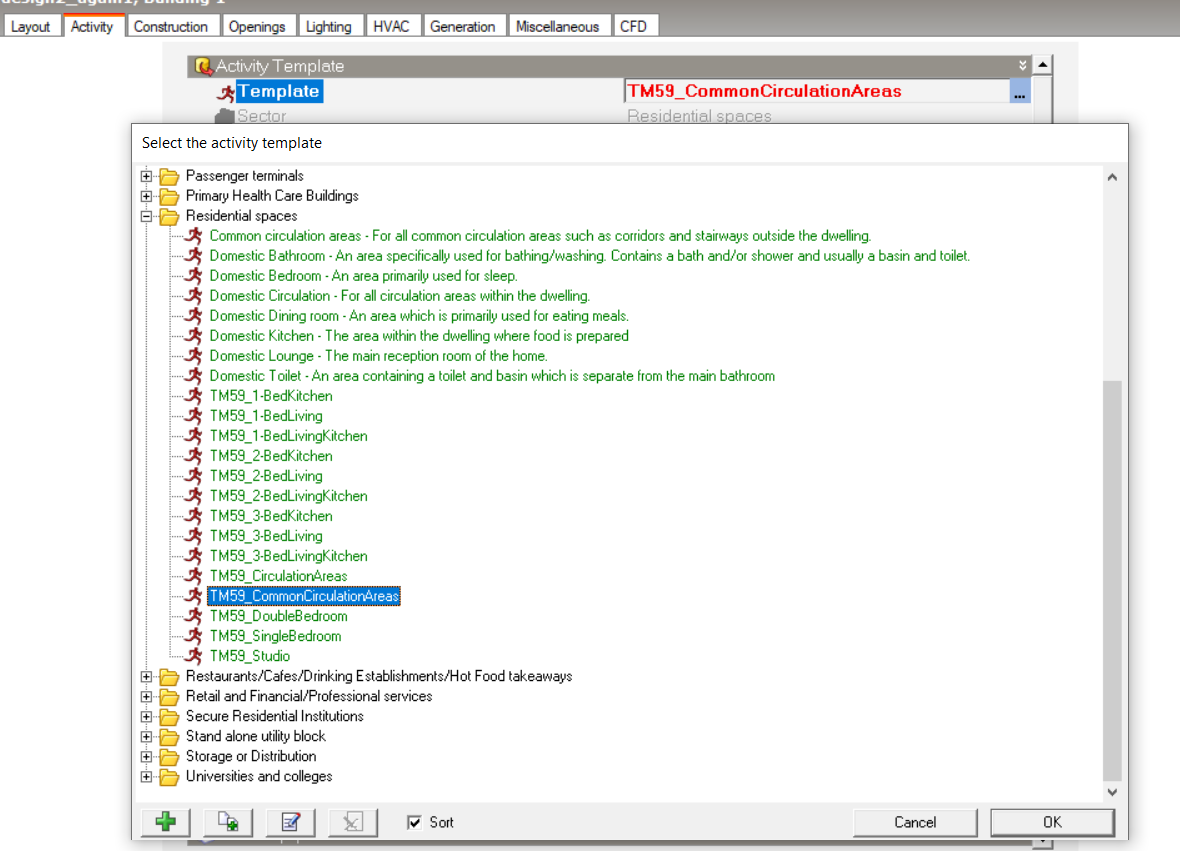Click the copy template icon
Screen dimensions: 1180x851
(x=228, y=822)
